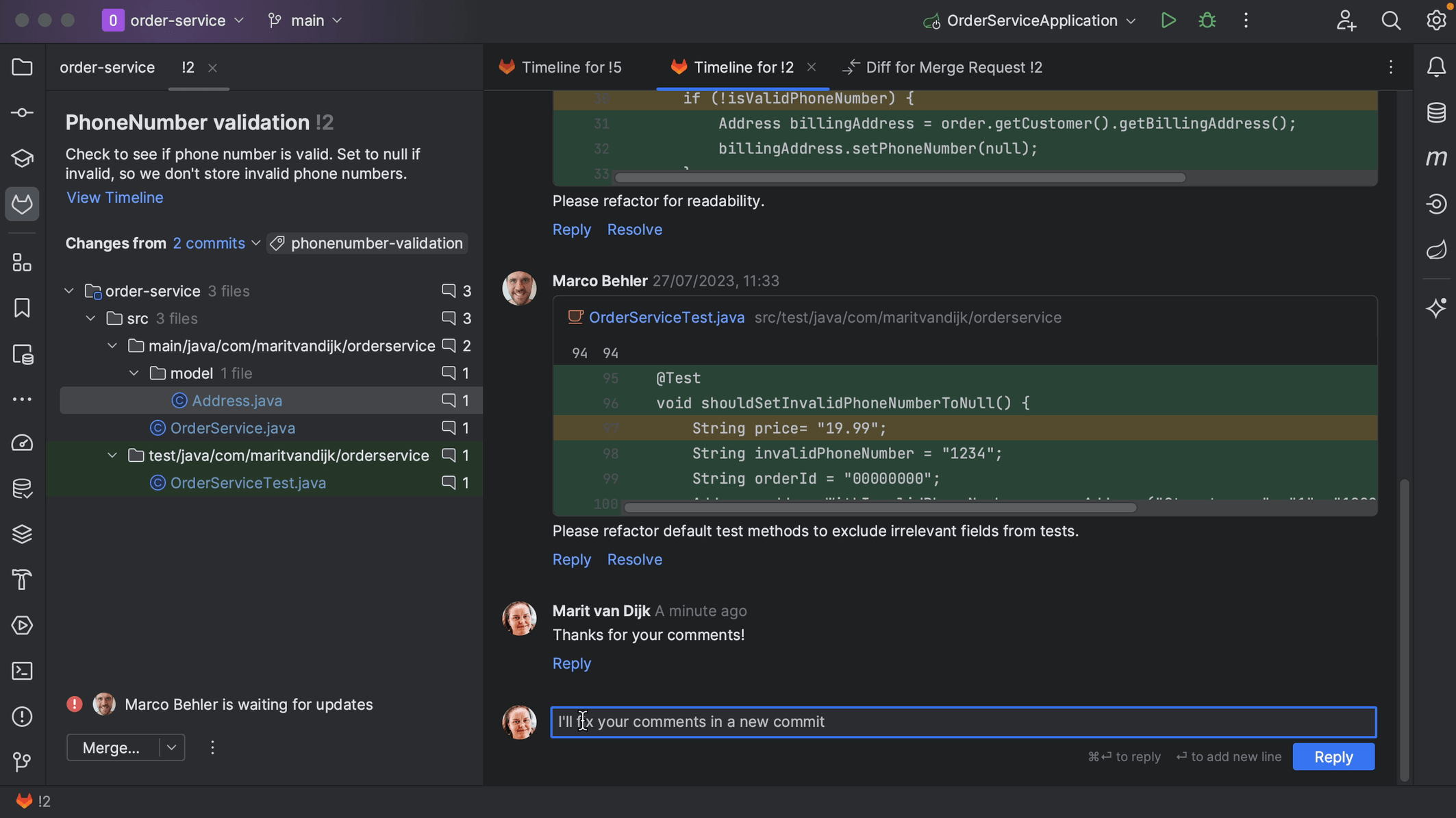Start debugging with the bug icon
Screen dimensions: 1456x818
[1207, 21]
